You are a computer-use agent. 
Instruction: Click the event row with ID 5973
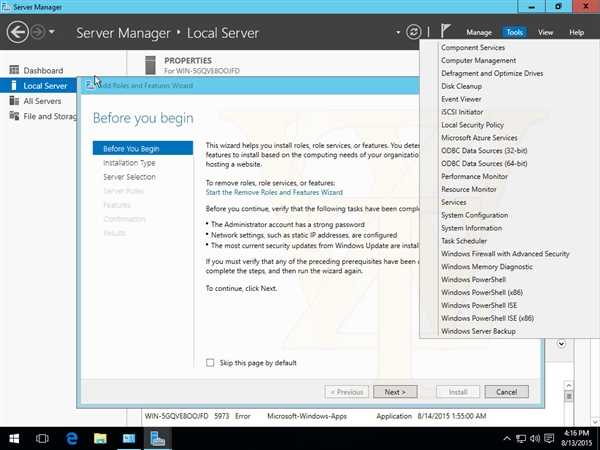(x=316, y=416)
